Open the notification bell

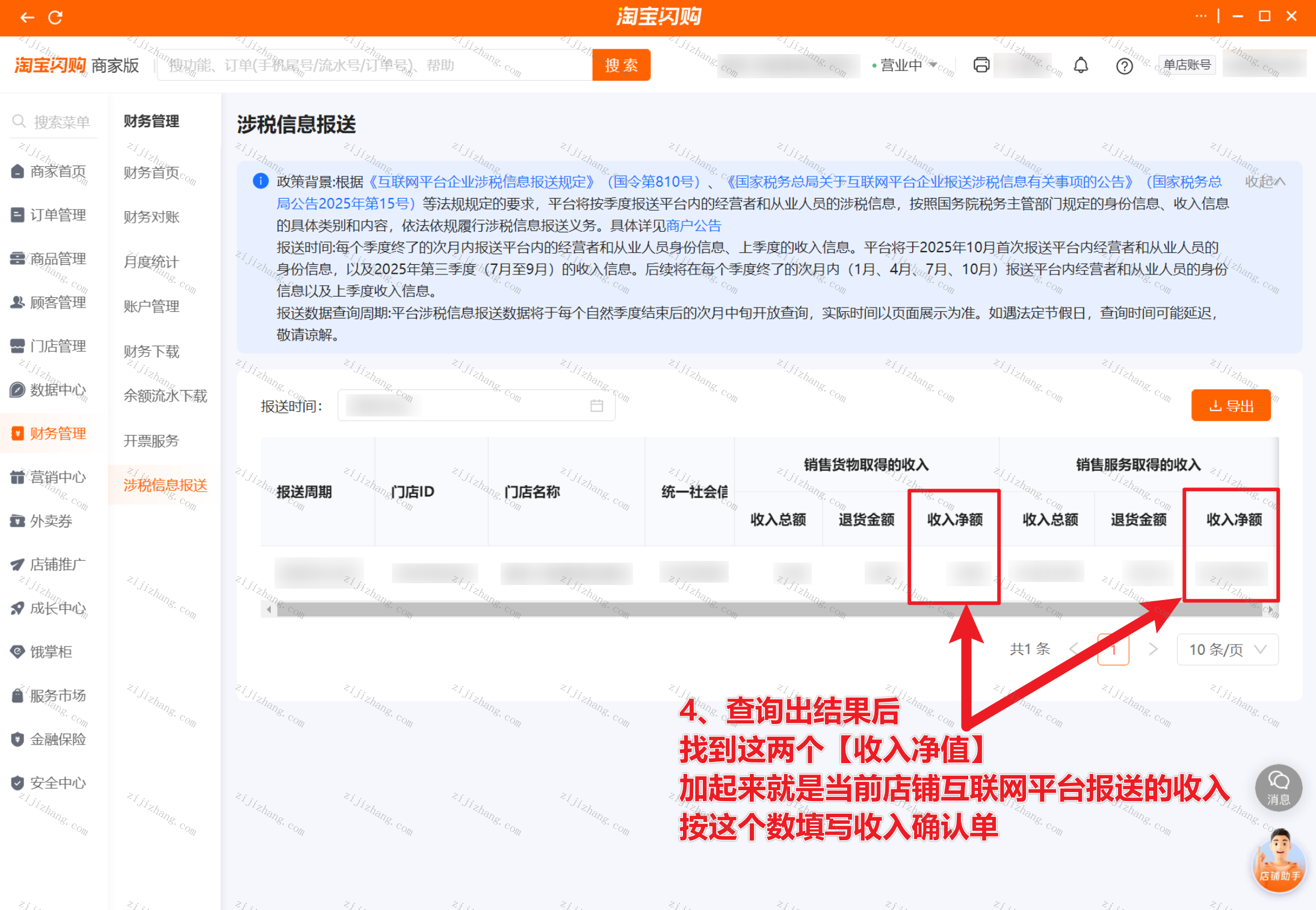[1081, 65]
